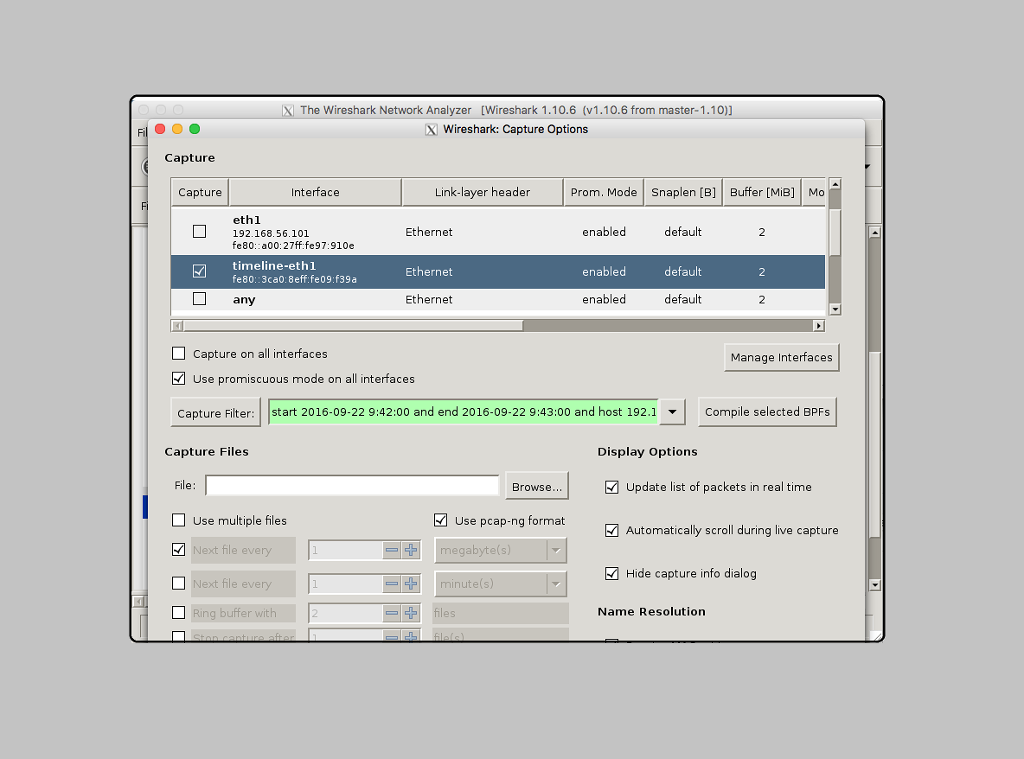Click the megabyte Next file every number field
The image size is (1024, 759).
[345, 550]
